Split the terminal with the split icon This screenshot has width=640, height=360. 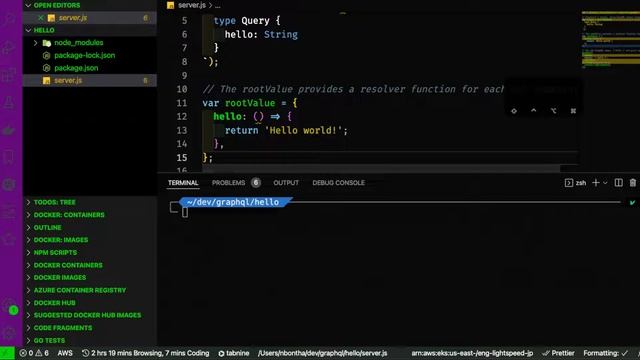[x=618, y=183]
